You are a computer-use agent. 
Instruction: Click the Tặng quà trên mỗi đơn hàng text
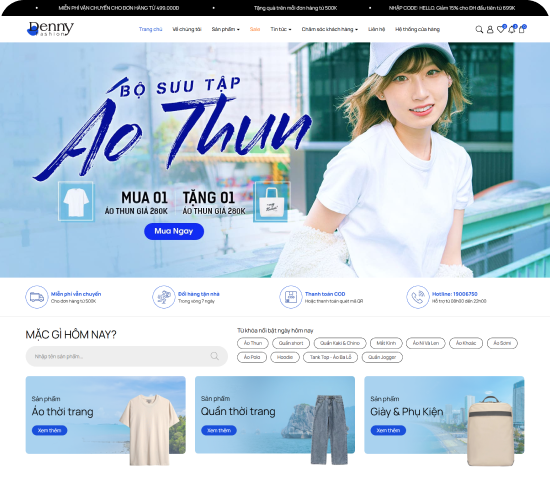click(x=295, y=8)
